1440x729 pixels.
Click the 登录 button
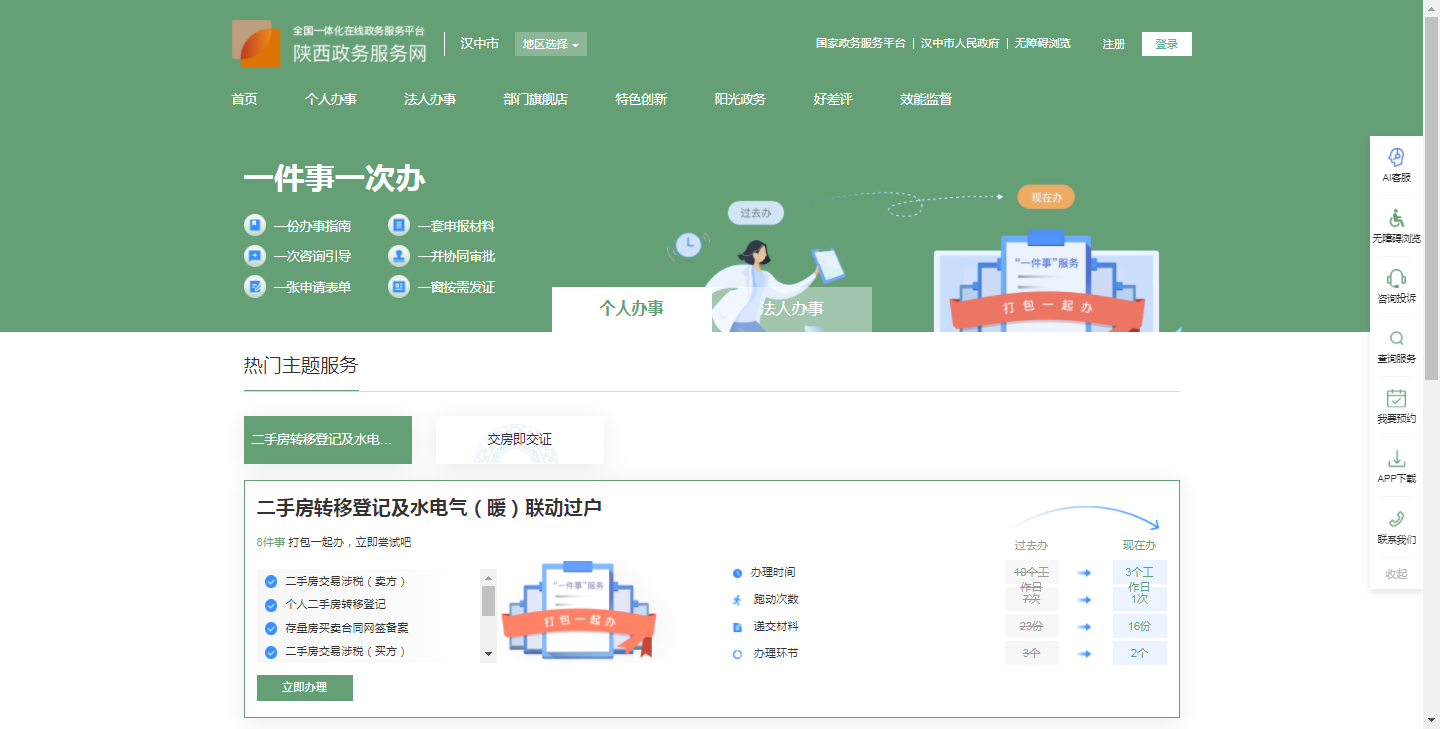pyautogui.click(x=1166, y=44)
